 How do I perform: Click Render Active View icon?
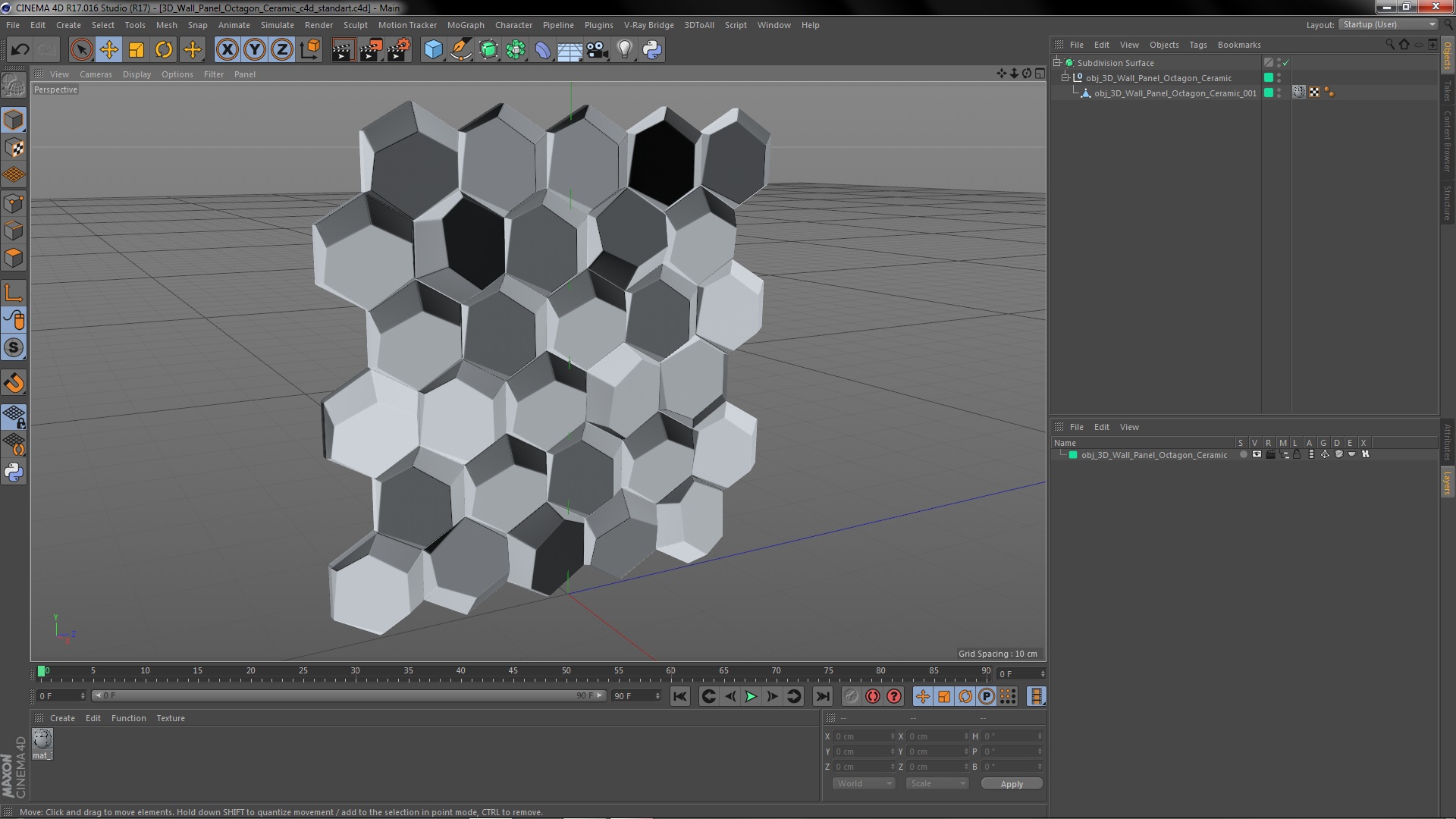pos(343,50)
